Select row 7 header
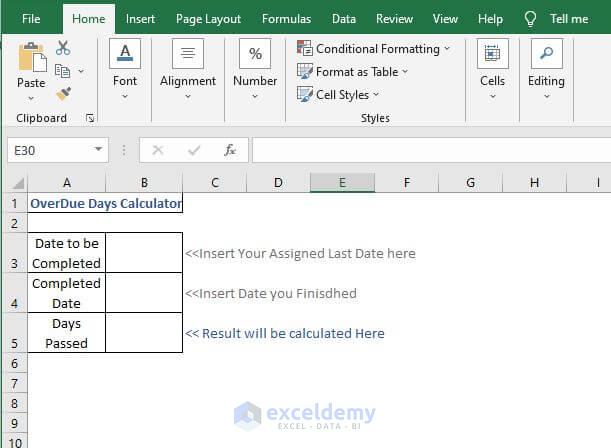Screen dimensions: 611x448 [x=14, y=383]
